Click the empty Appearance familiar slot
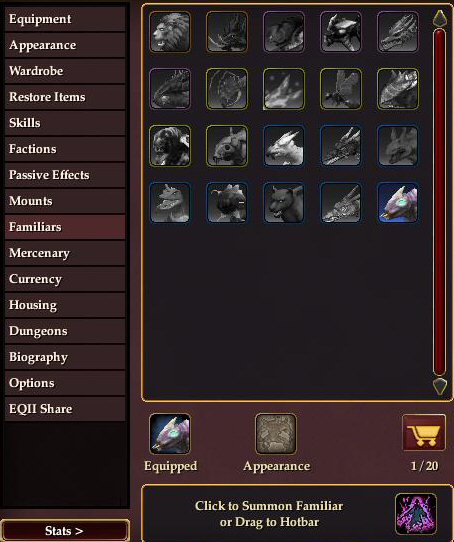This screenshot has height=542, width=454. [x=276, y=434]
